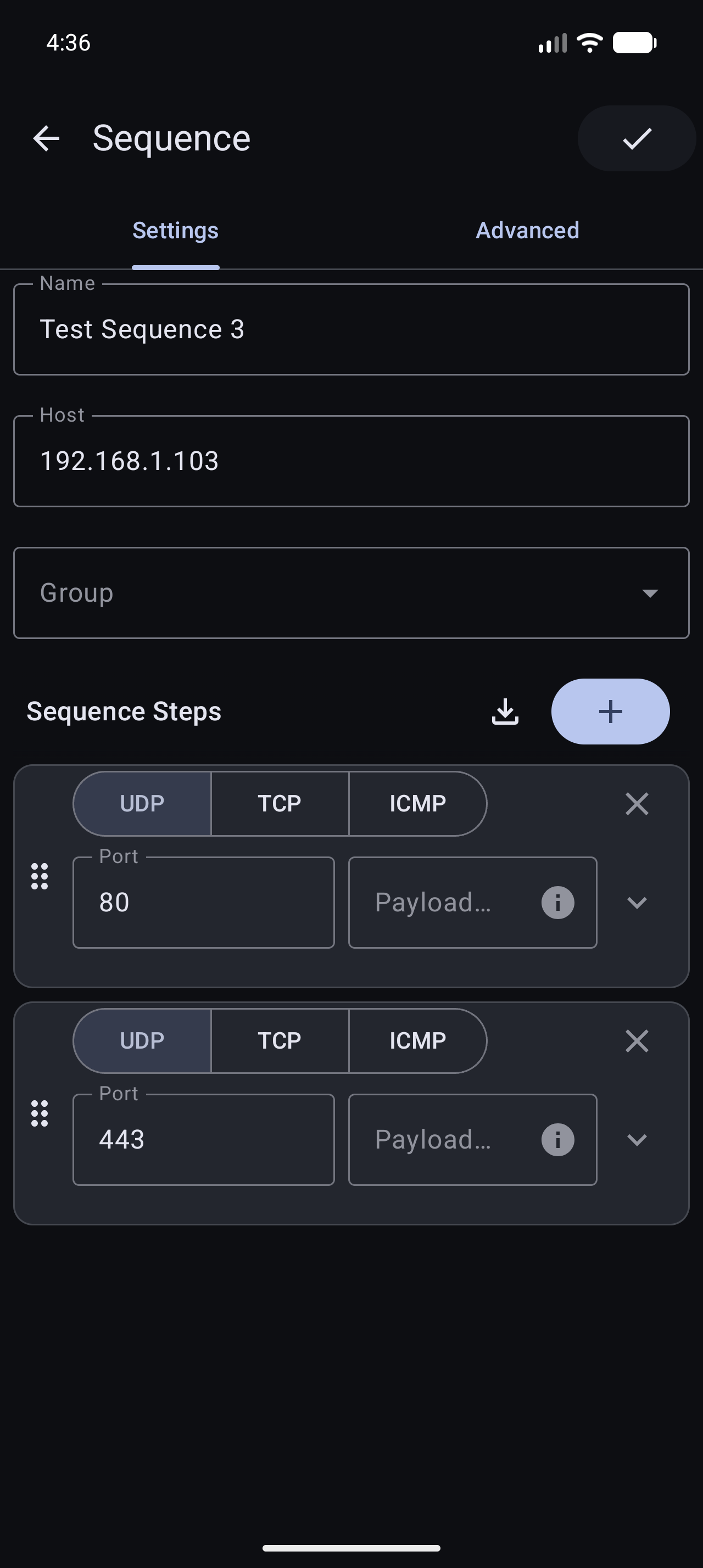Grab the drag handle on port 80 step

point(40,877)
